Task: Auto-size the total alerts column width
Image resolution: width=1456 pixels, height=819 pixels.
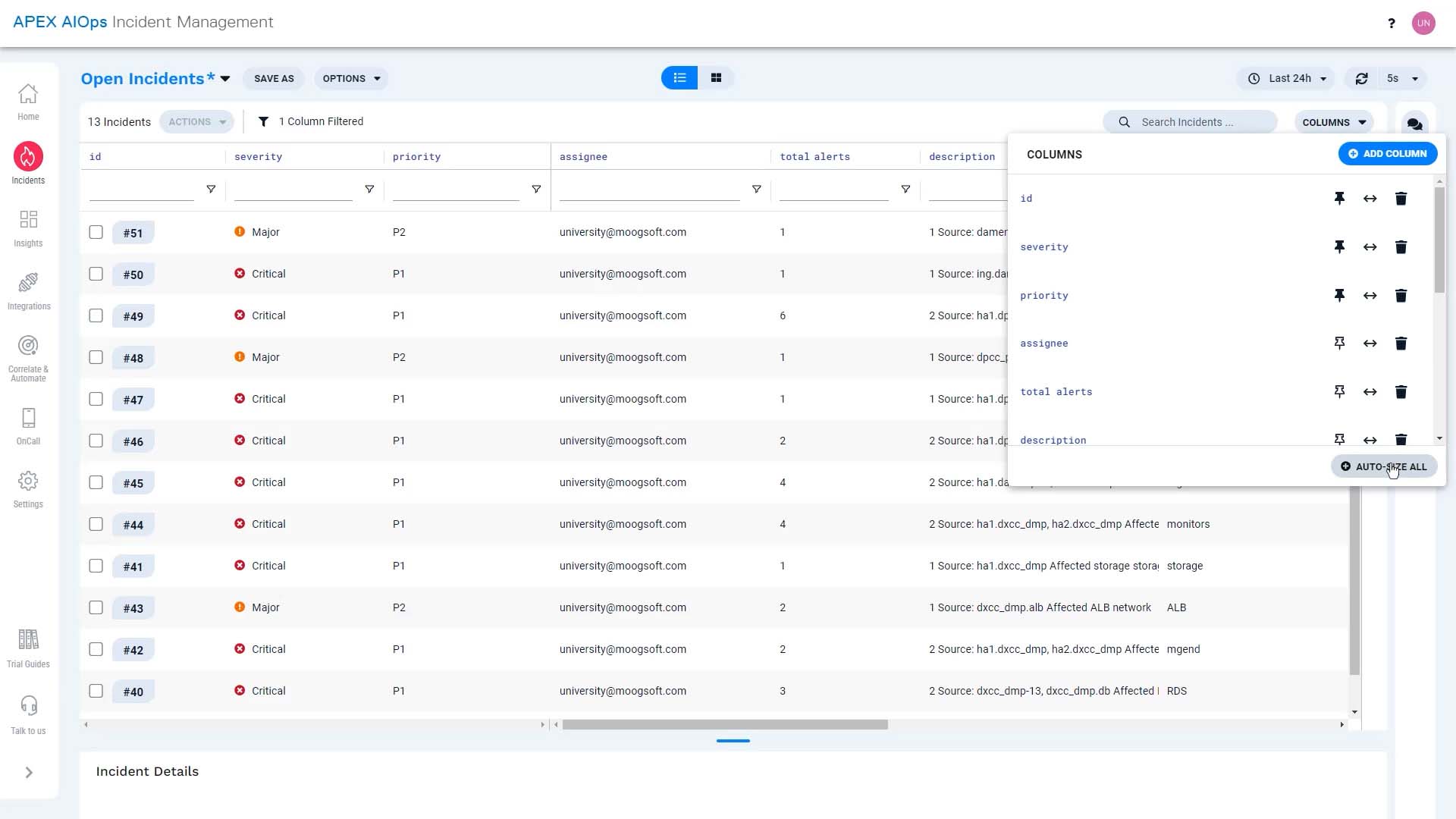Action: (1370, 392)
